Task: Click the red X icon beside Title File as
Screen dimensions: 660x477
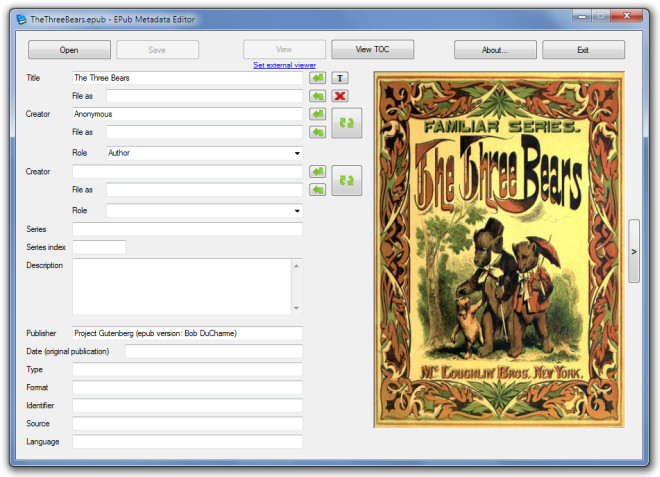Action: 340,96
